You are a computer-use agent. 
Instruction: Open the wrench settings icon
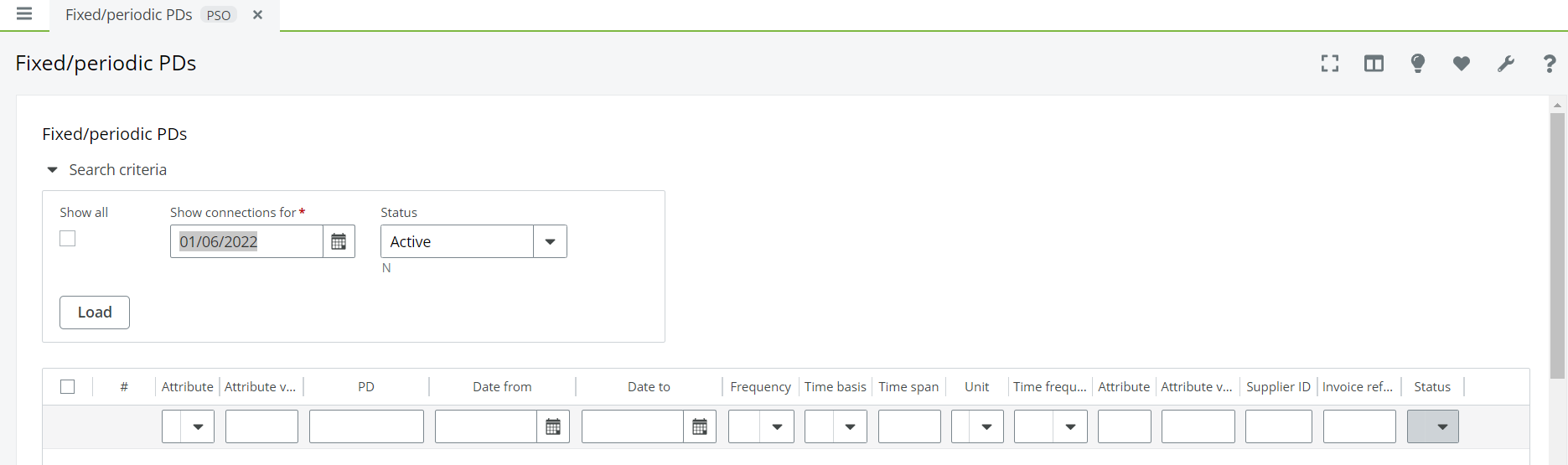tap(1506, 64)
